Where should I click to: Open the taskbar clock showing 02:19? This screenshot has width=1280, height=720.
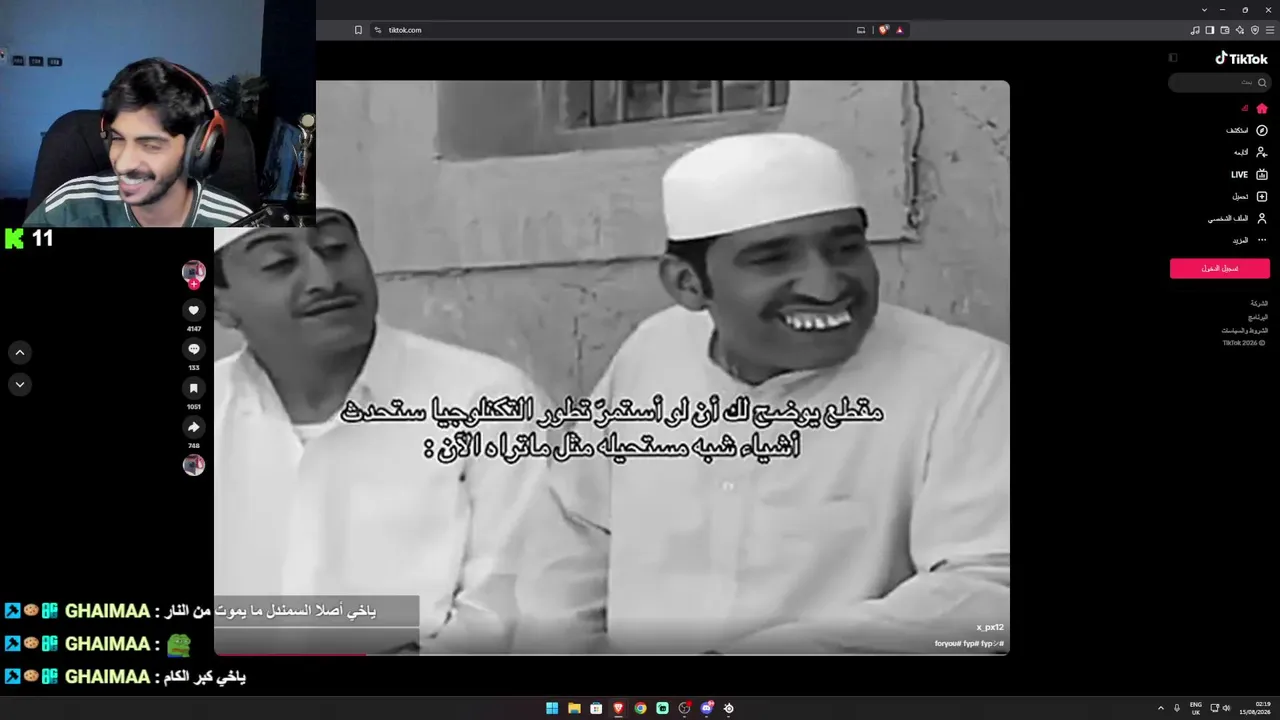click(x=1255, y=708)
